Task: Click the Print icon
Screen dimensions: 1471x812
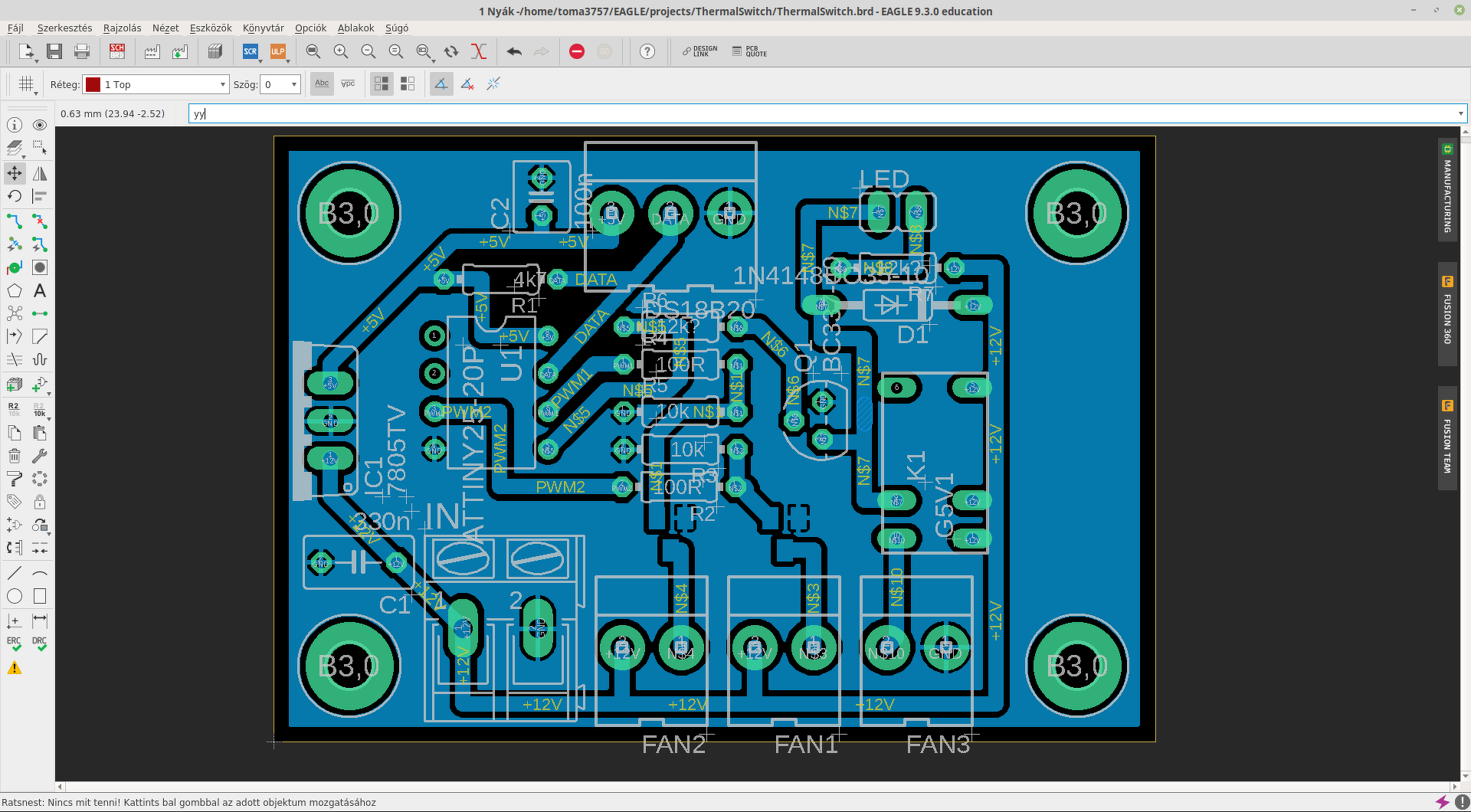Action: click(82, 51)
